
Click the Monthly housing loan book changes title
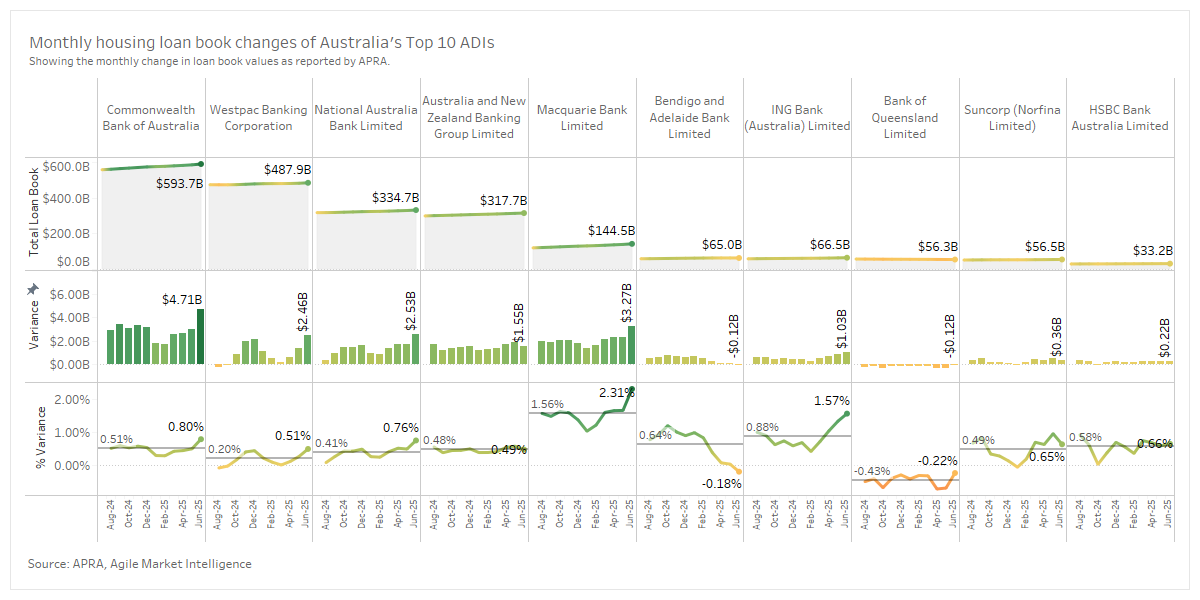click(x=262, y=43)
